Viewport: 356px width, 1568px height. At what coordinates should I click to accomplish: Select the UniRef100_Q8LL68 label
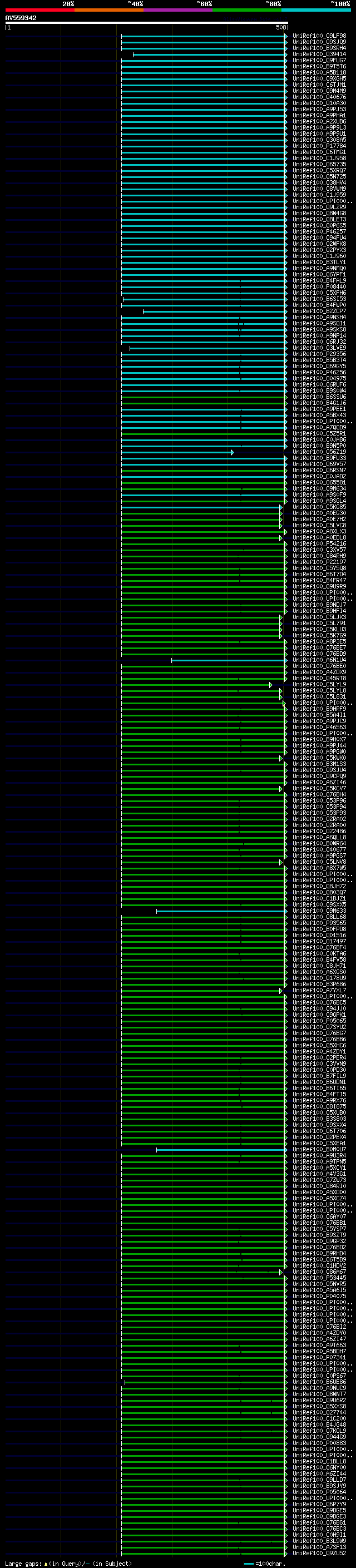[x=319, y=917]
